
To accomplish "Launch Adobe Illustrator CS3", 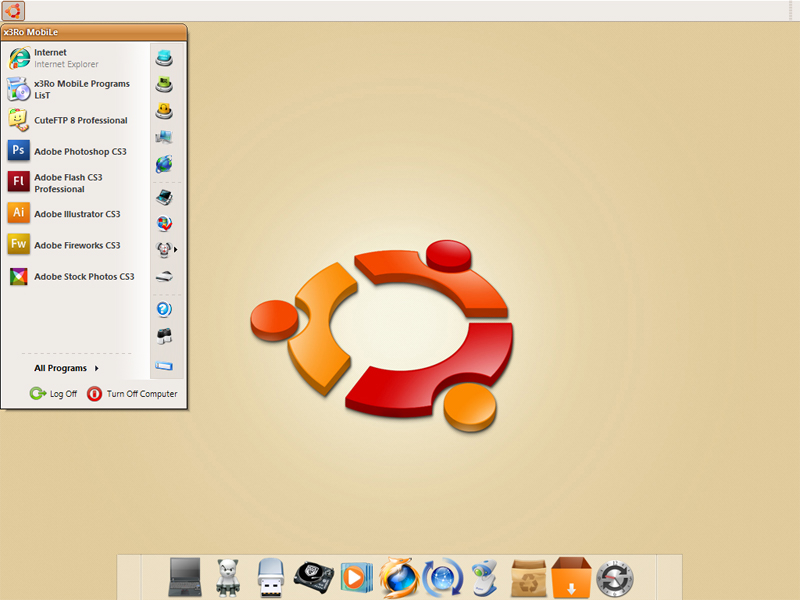I will [x=77, y=214].
